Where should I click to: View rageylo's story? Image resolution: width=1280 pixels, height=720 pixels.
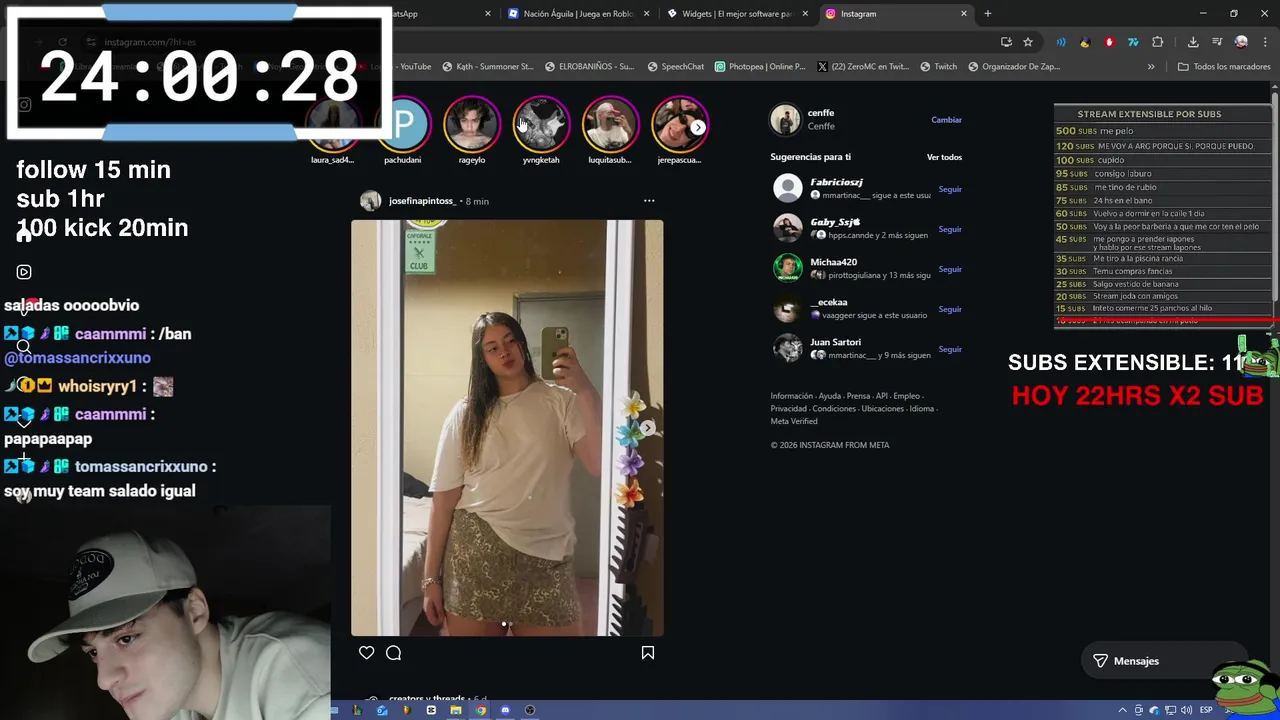point(472,124)
